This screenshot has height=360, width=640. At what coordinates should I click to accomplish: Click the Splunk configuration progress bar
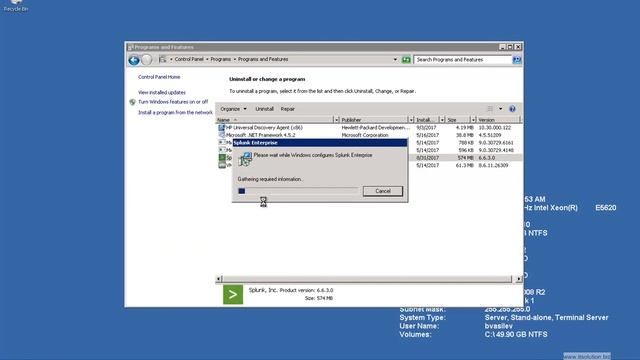pyautogui.click(x=298, y=191)
